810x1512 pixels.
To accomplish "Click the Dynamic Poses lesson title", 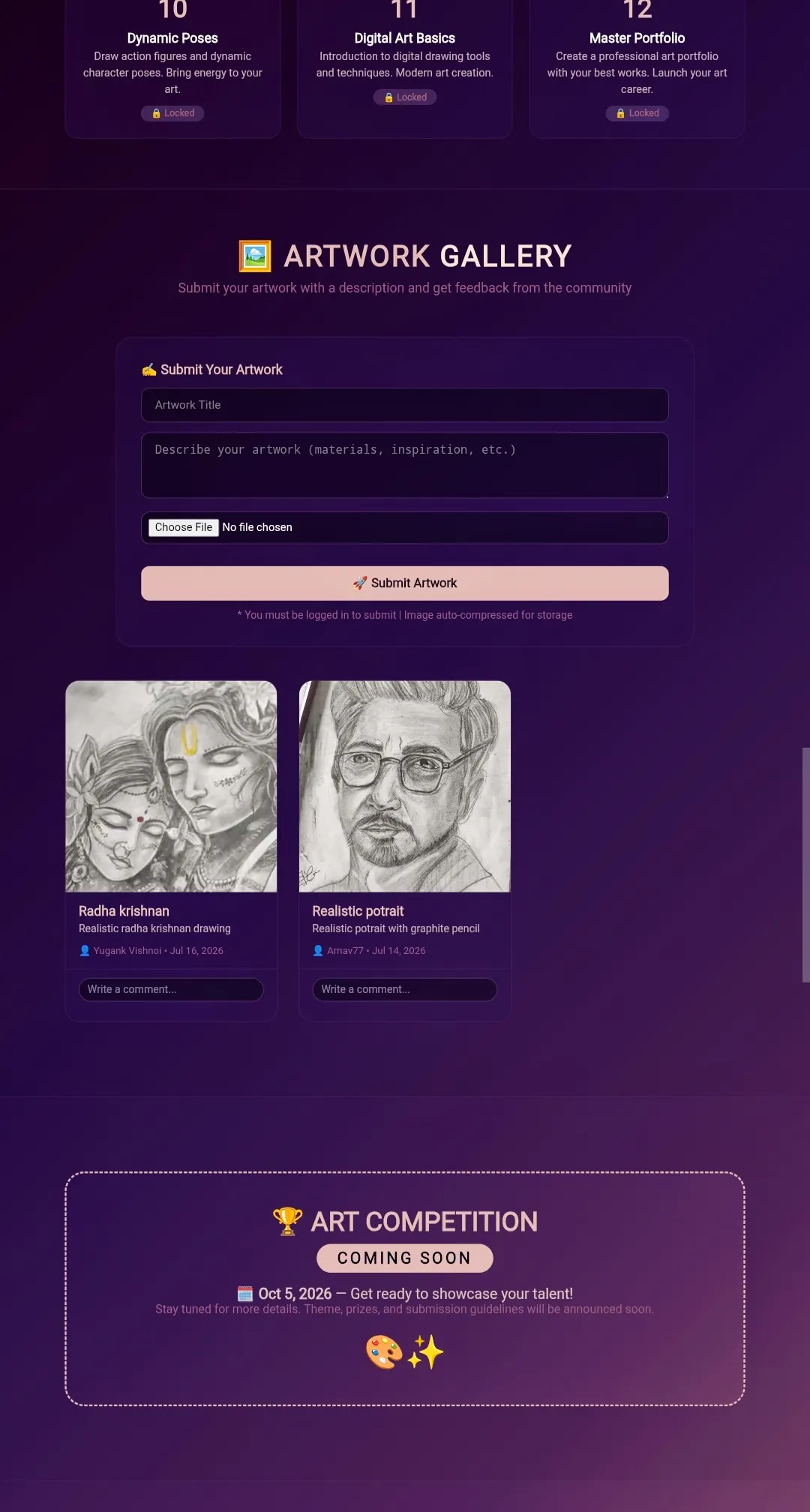I will point(172,38).
